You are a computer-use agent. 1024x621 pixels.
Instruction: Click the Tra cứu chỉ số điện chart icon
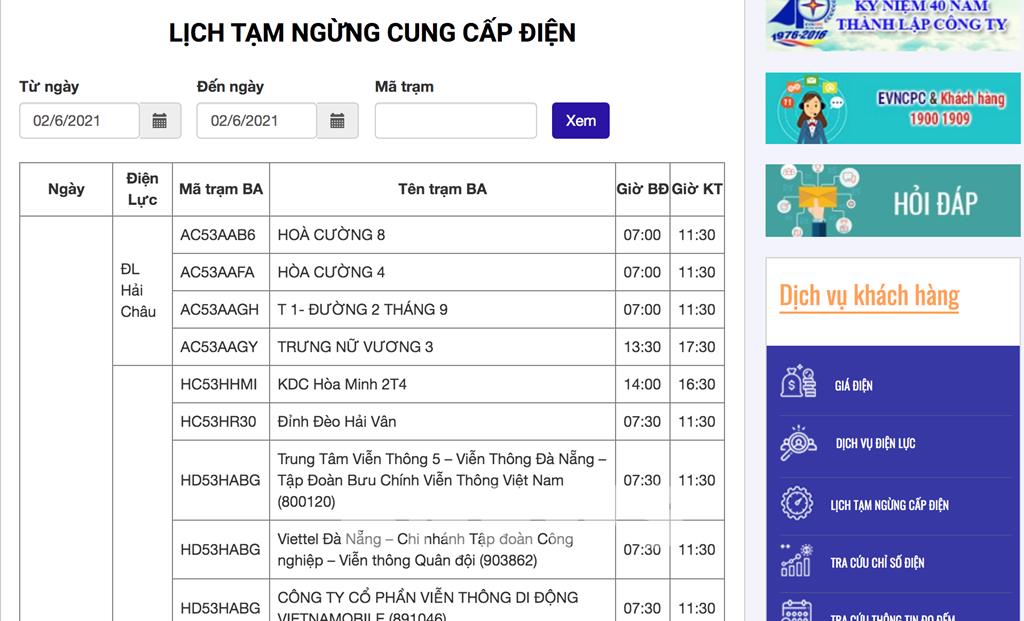click(x=796, y=561)
